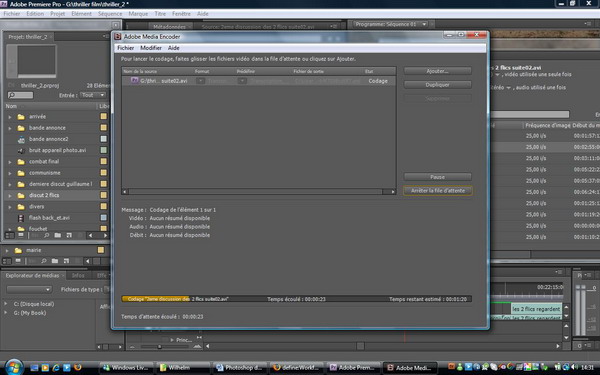This screenshot has height=375, width=600.
Task: Switch to Explorateur de médias tab
Action: pyautogui.click(x=32, y=276)
